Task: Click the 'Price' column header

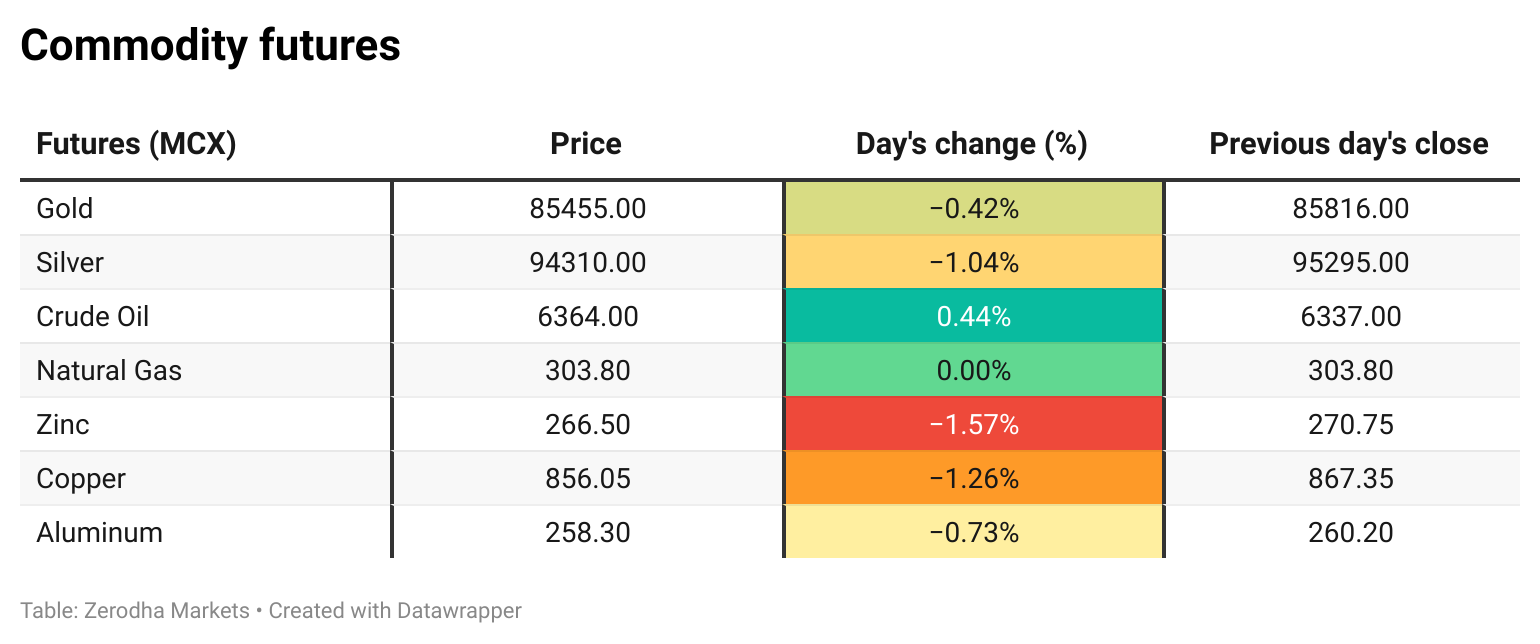Action: 586,144
